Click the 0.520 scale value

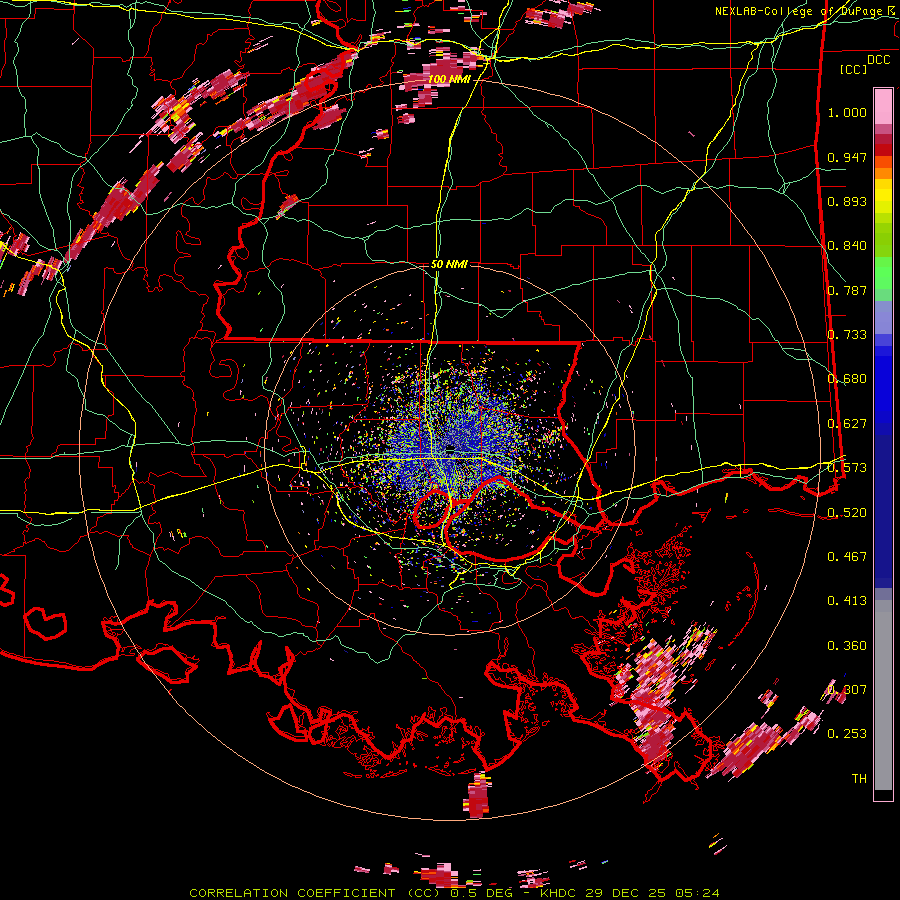point(847,513)
